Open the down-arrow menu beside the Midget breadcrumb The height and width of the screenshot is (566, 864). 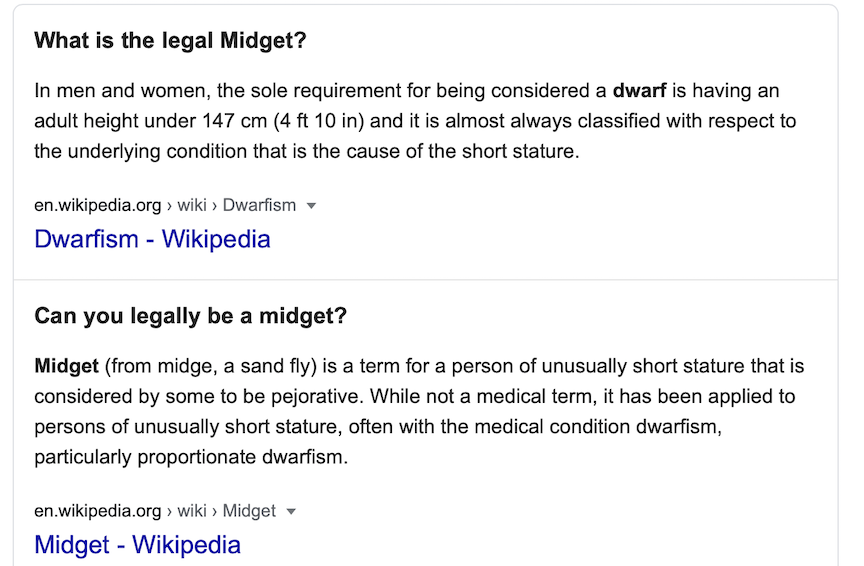291,511
